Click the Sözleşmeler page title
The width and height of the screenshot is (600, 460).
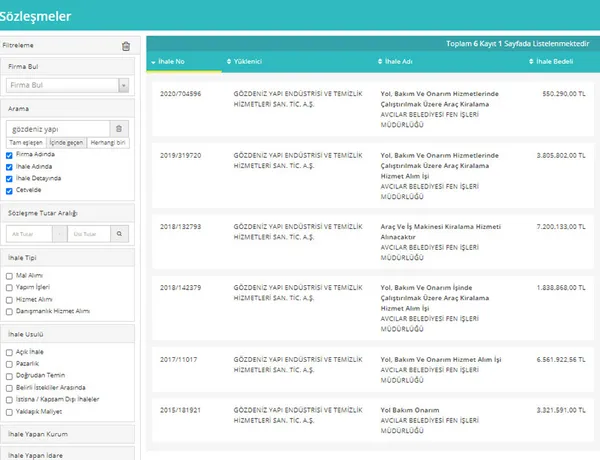pos(35,16)
